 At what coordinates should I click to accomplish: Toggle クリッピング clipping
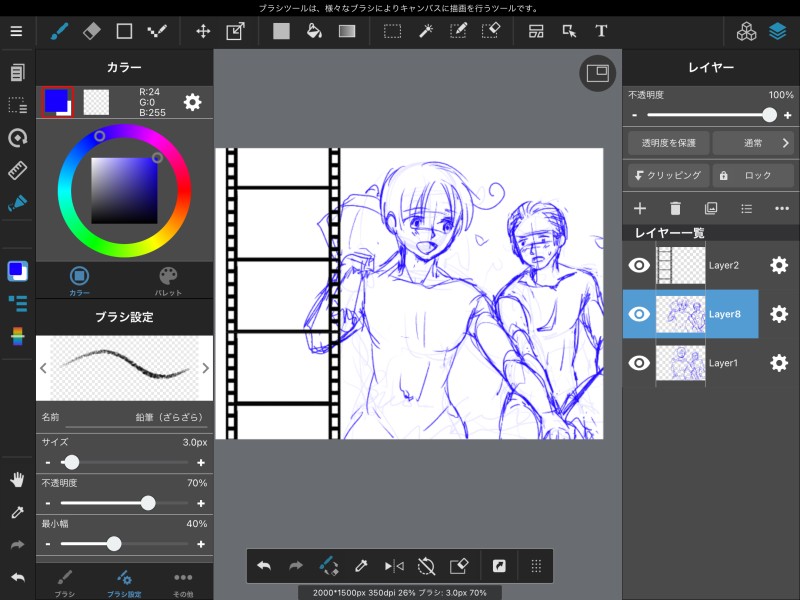coord(668,175)
